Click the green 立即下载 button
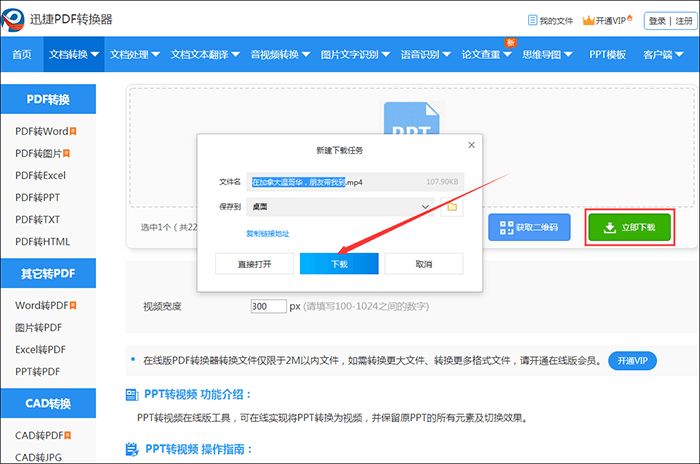The width and height of the screenshot is (700, 464). click(629, 227)
